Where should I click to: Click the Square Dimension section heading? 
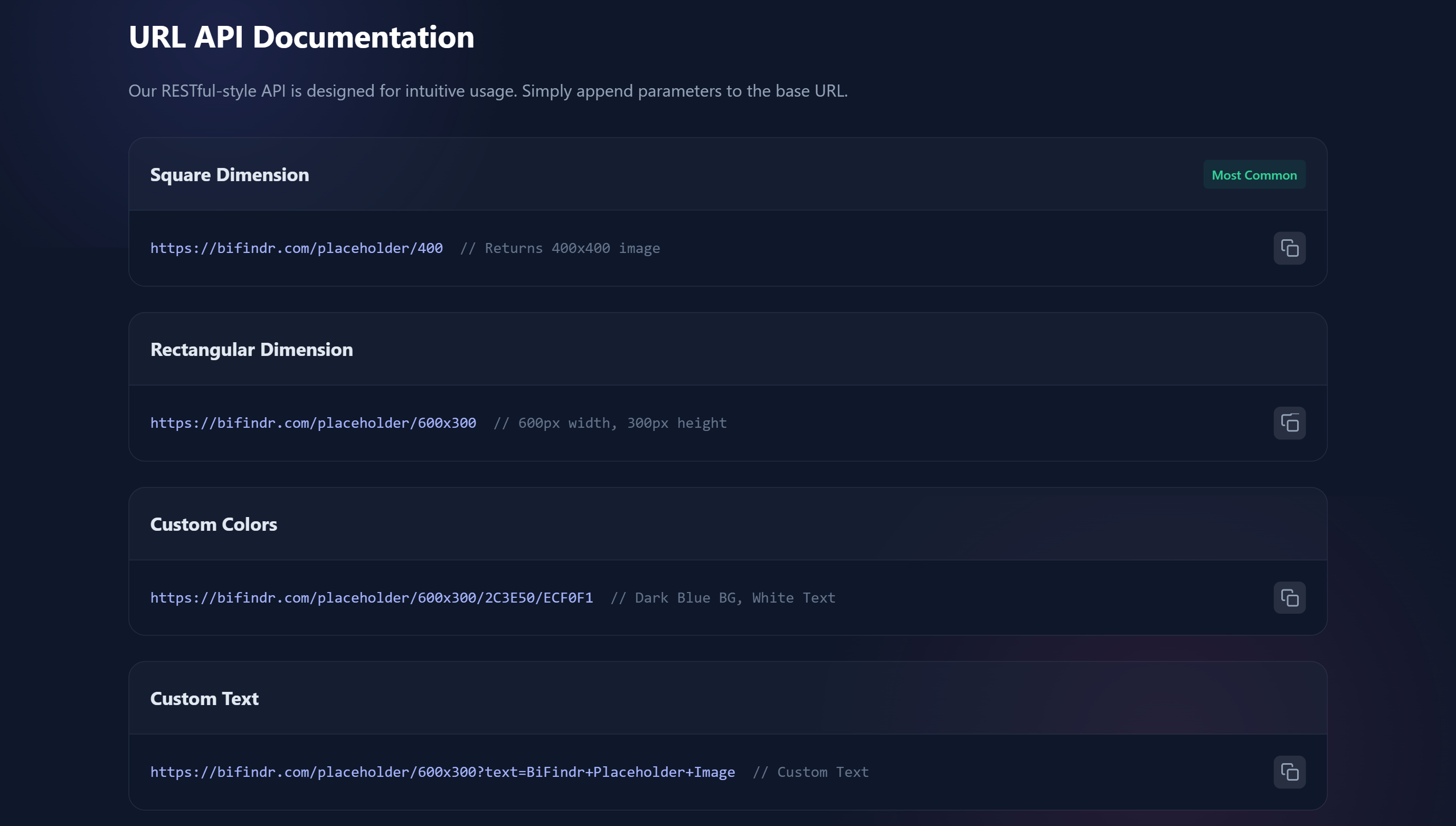point(229,175)
